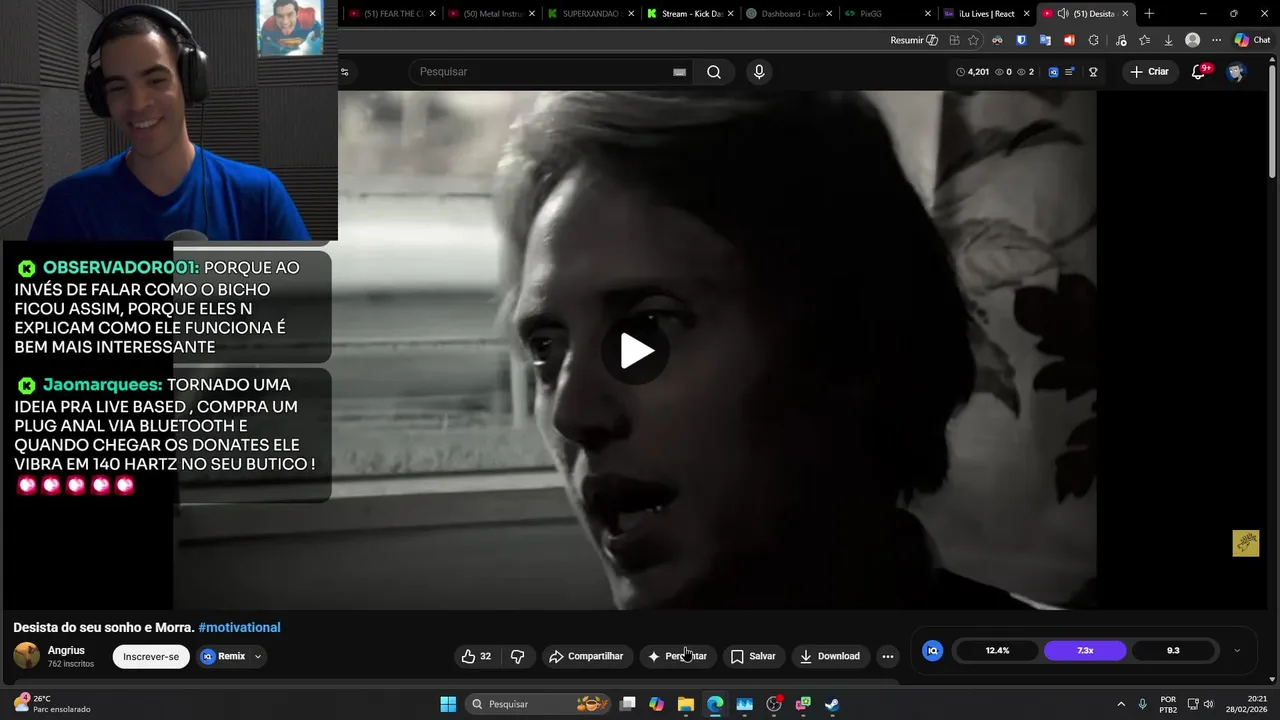Image resolution: width=1280 pixels, height=720 pixels.
Task: Click the blue vidIQ badge in the header
Action: [1053, 72]
